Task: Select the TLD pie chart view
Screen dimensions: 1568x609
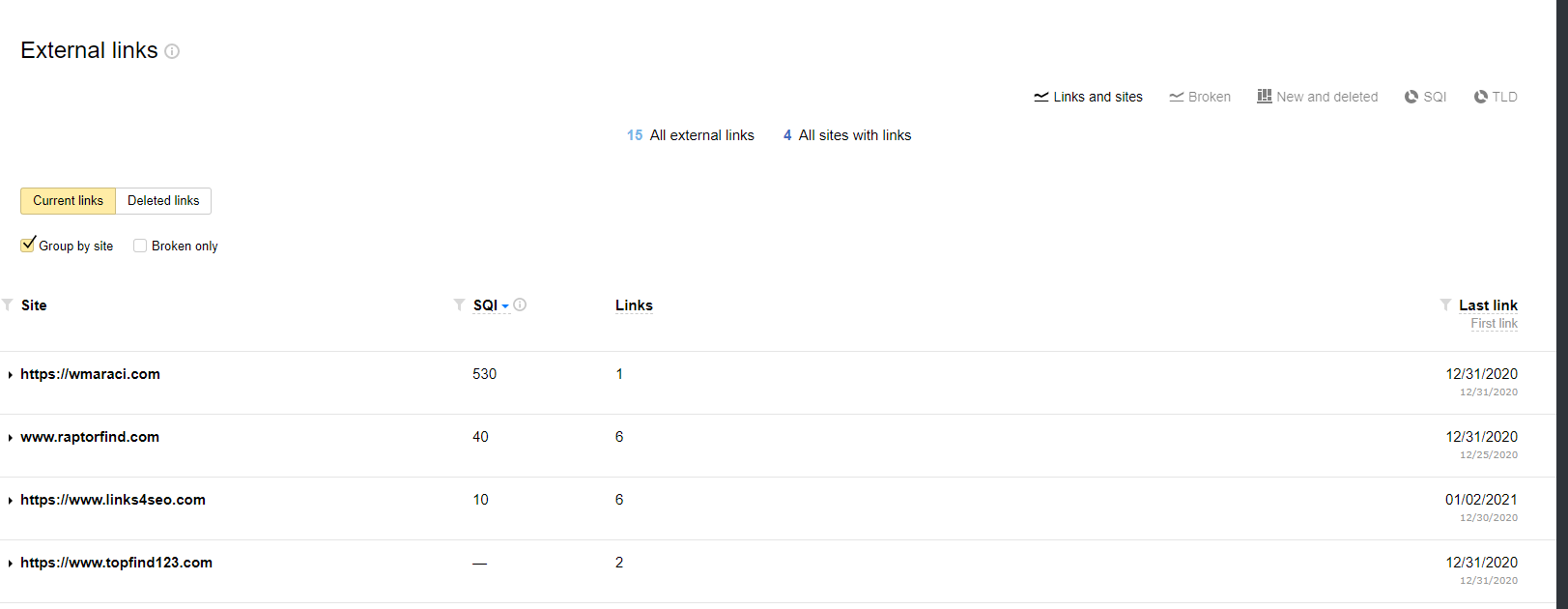Action: 1496,97
